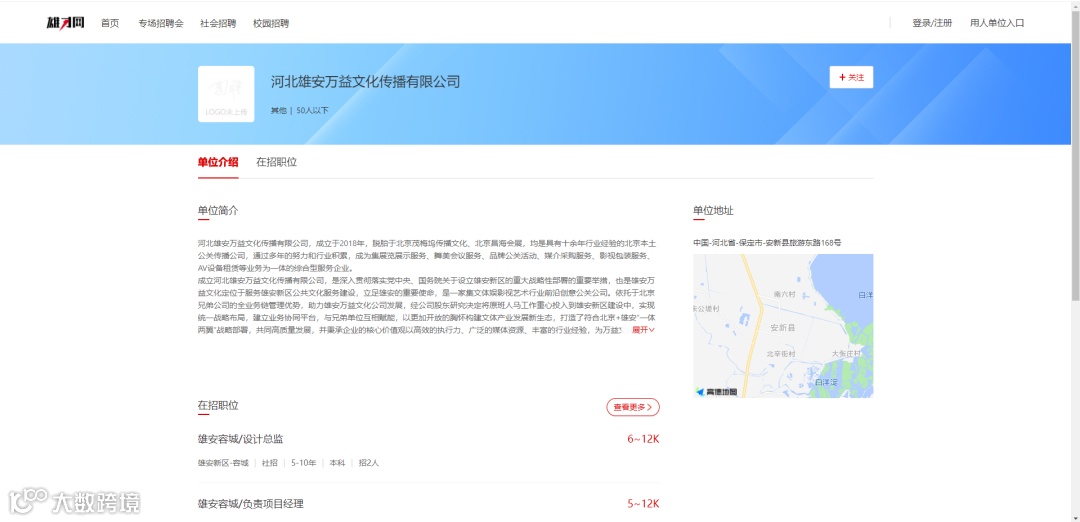1080x522 pixels.
Task: Click the 其他 | 50人以下 company info text
Action: (300, 110)
